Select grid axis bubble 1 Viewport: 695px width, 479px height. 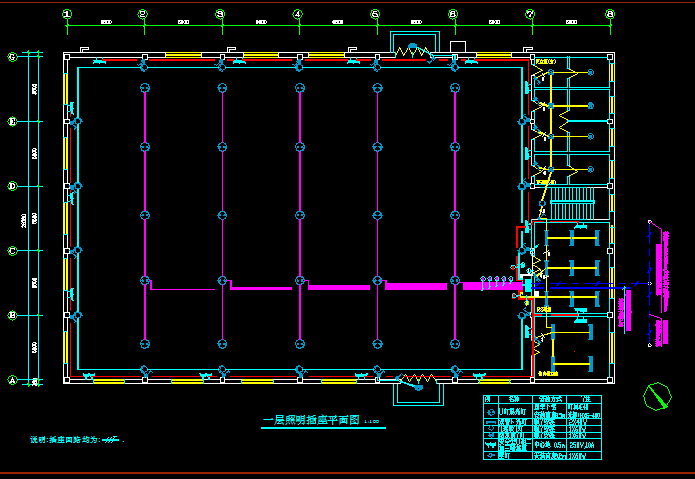point(67,14)
